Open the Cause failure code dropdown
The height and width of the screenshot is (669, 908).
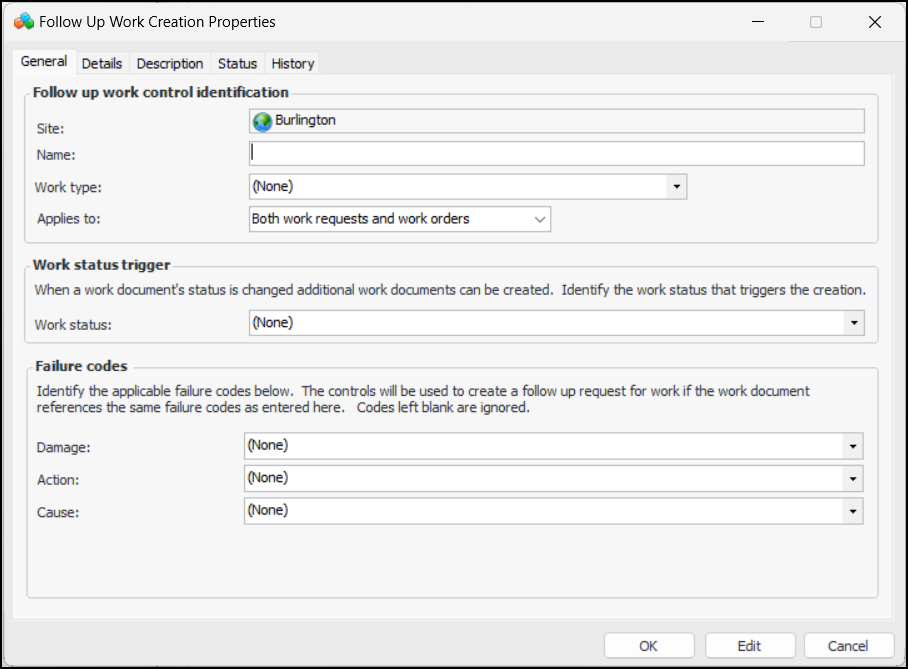(x=853, y=511)
